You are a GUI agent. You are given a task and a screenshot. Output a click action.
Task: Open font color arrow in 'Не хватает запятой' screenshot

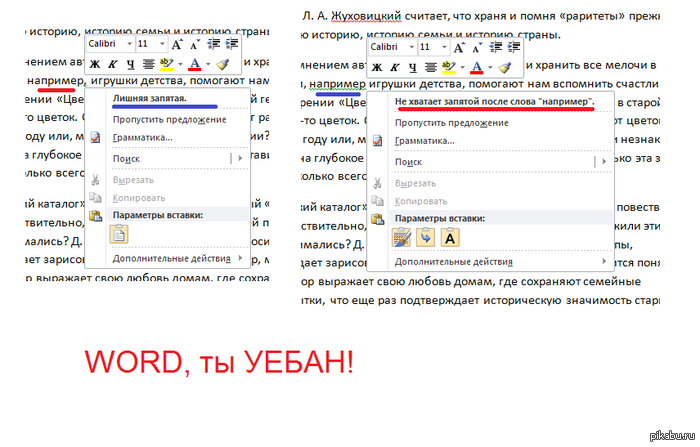pyautogui.click(x=490, y=67)
